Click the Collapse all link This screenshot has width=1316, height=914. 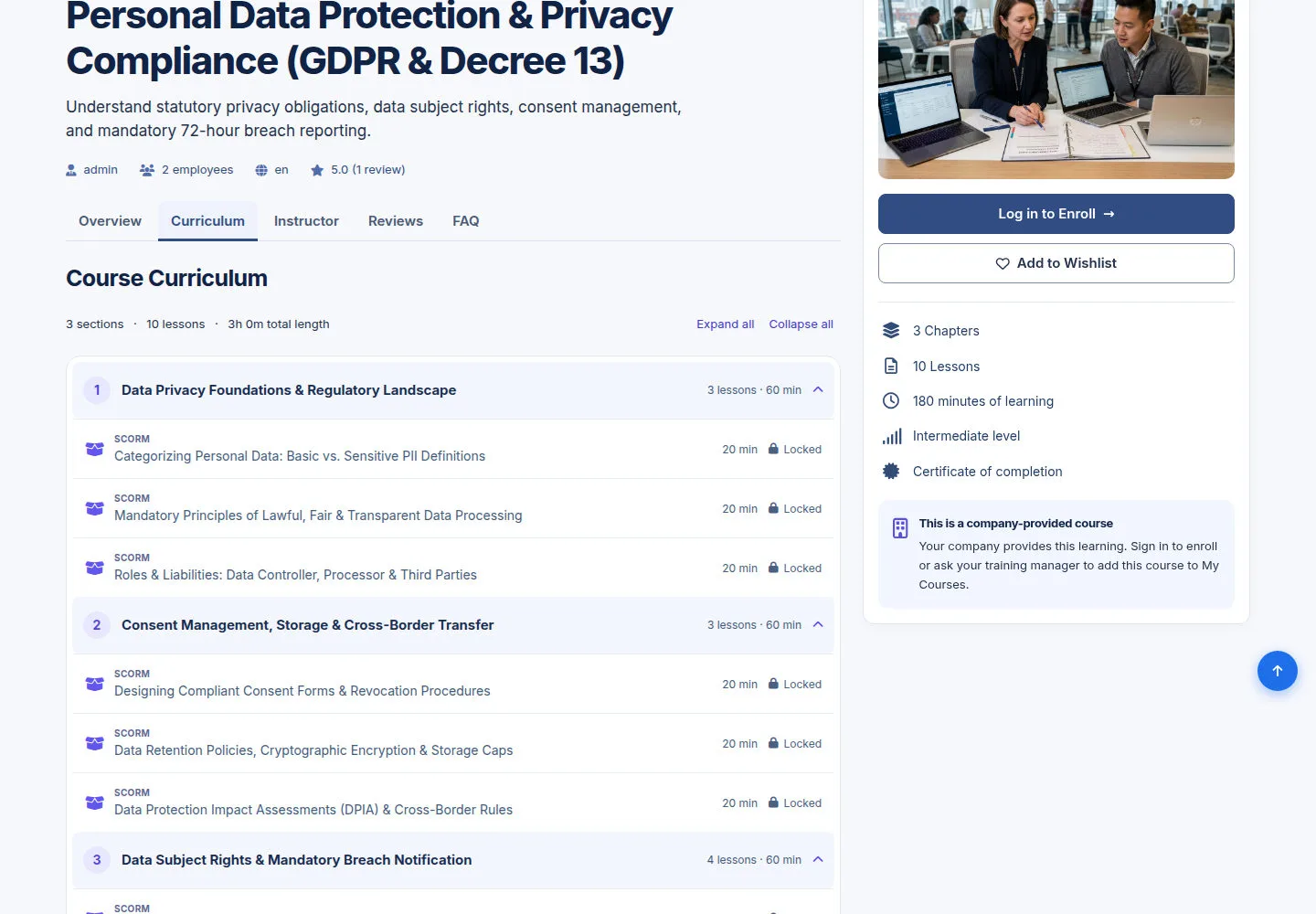coord(801,324)
